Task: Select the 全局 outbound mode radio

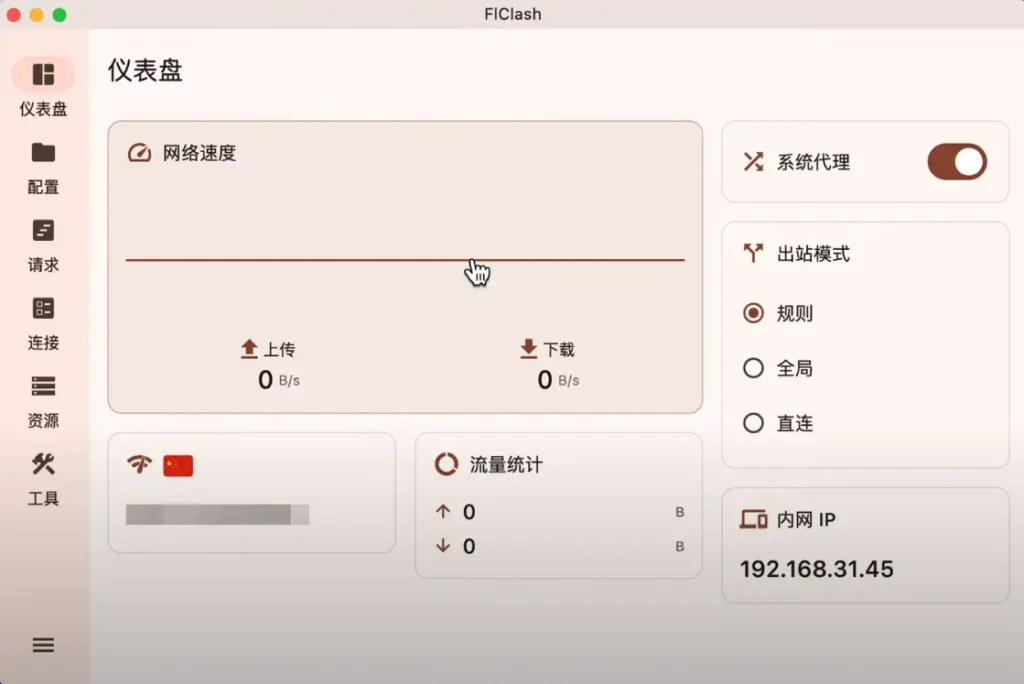Action: [x=753, y=368]
